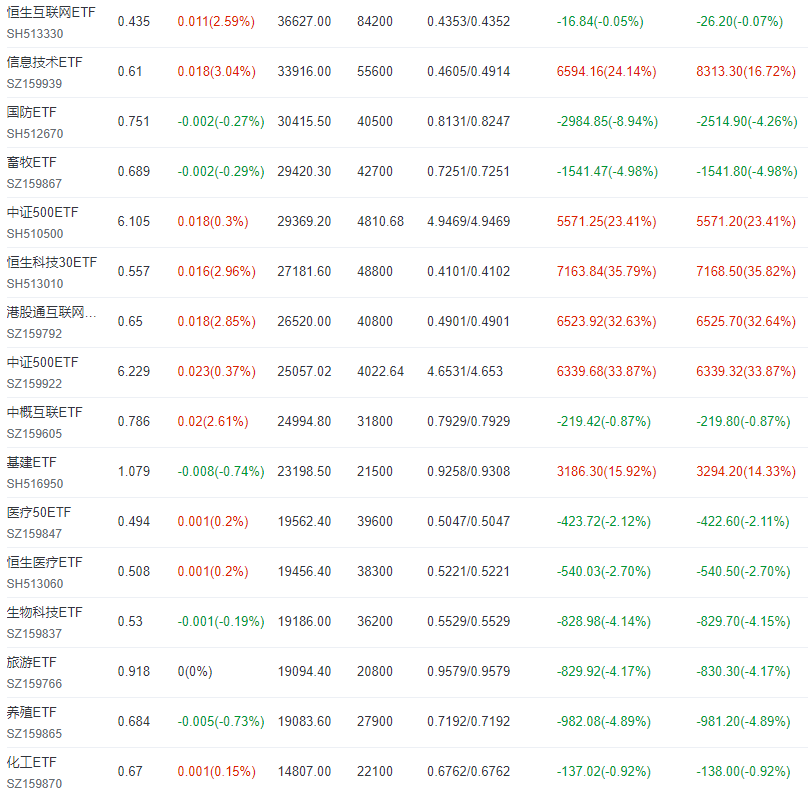The image size is (808, 794).
Task: Select amount 19562.40 for 医疗50ETF
Action: pos(305,521)
